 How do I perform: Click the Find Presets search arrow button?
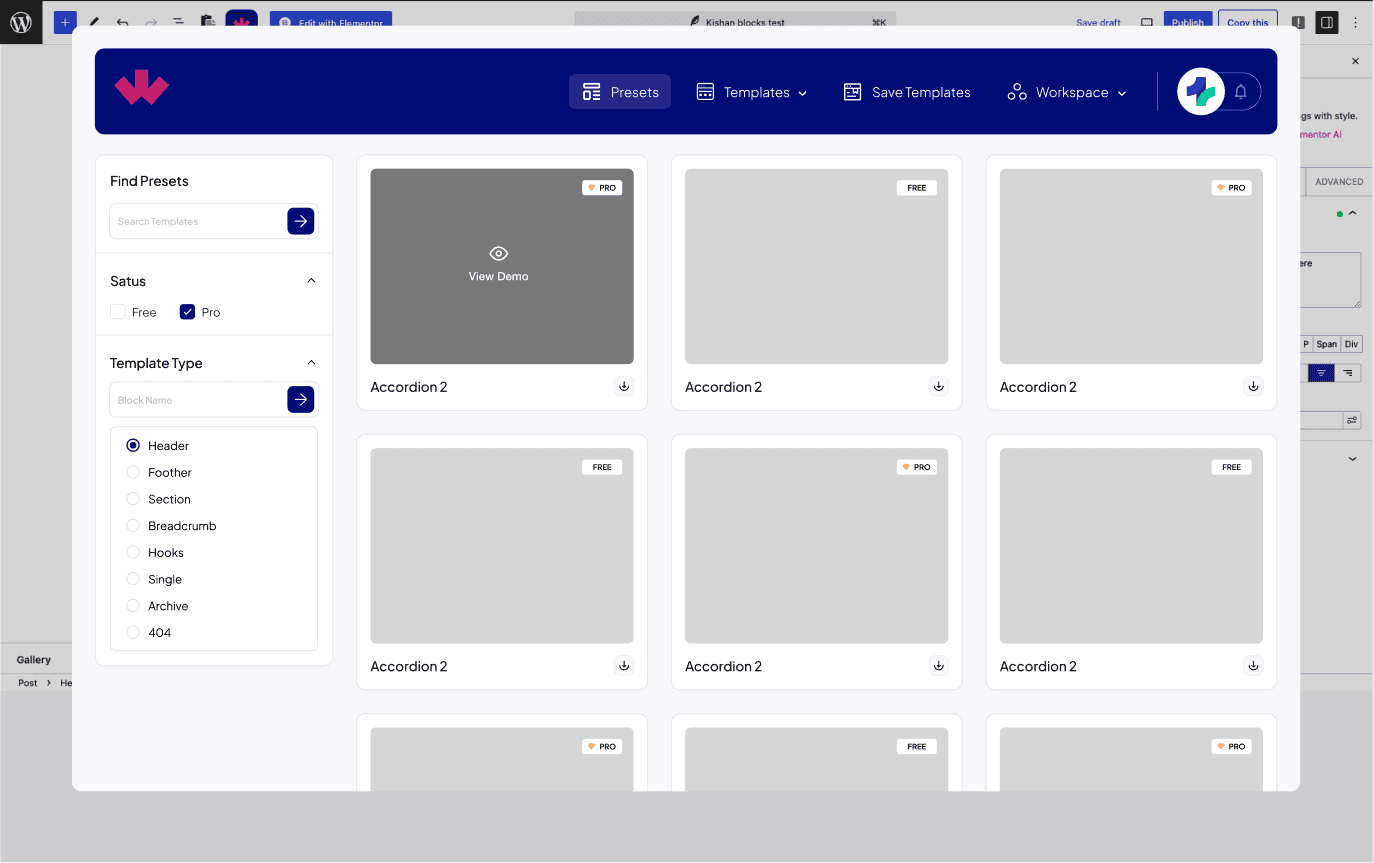pyautogui.click(x=301, y=221)
